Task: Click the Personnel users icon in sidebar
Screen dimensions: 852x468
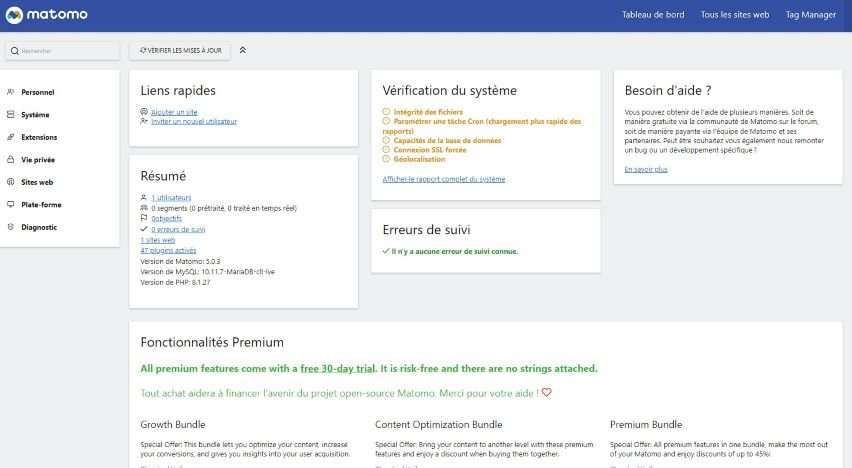Action: pyautogui.click(x=10, y=92)
